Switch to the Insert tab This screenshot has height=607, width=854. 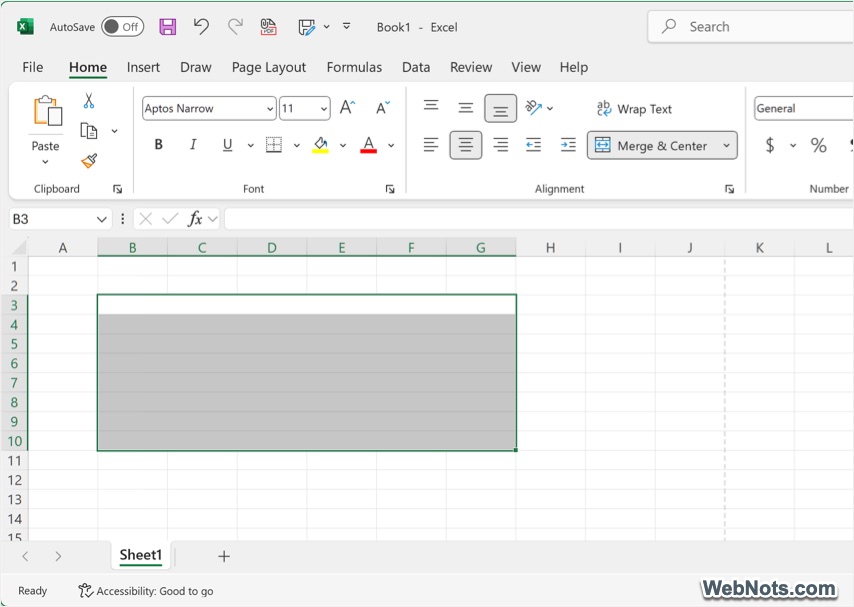pos(143,67)
